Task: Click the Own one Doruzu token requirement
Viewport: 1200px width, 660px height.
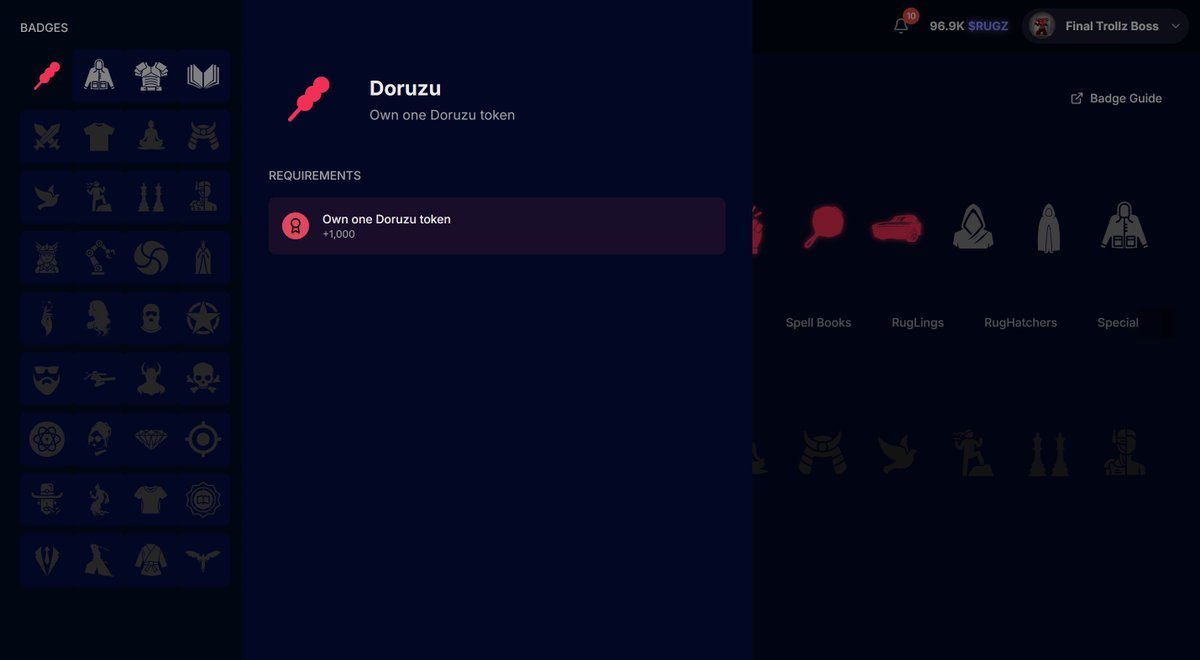Action: [497, 226]
